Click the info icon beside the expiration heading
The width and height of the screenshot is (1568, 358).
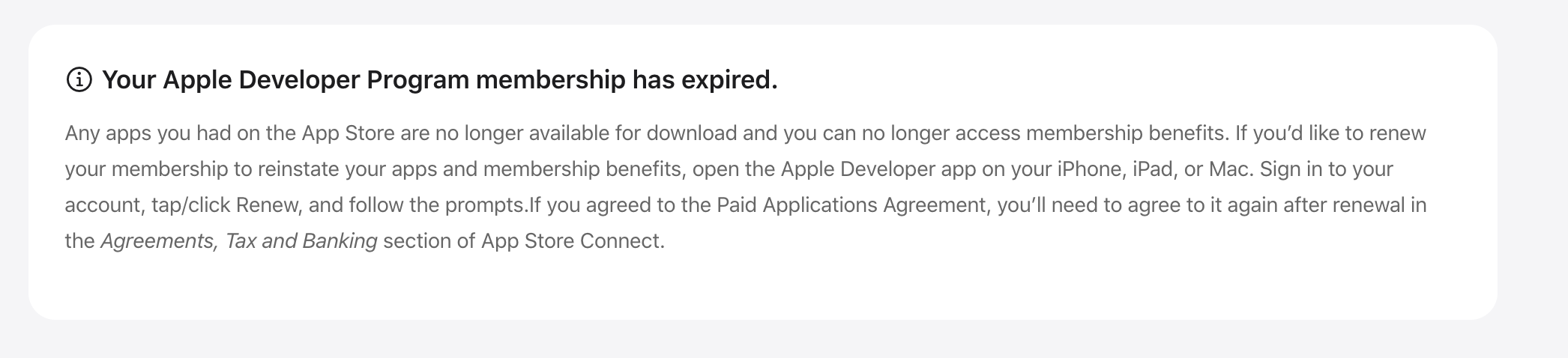pos(79,79)
